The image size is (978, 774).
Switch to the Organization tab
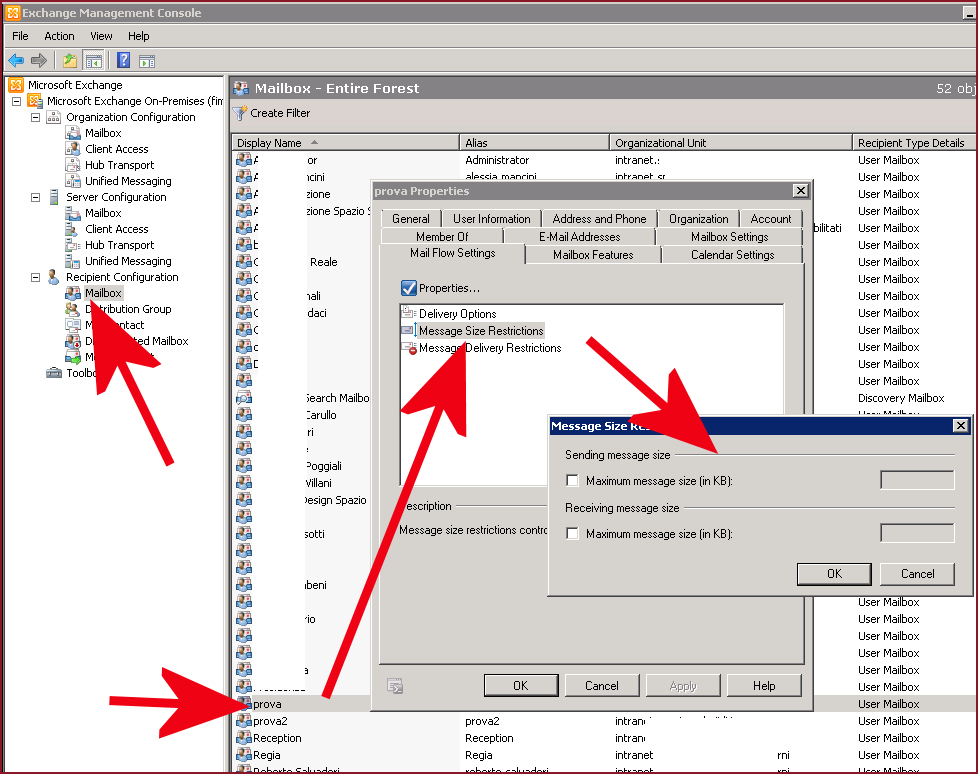pos(699,219)
